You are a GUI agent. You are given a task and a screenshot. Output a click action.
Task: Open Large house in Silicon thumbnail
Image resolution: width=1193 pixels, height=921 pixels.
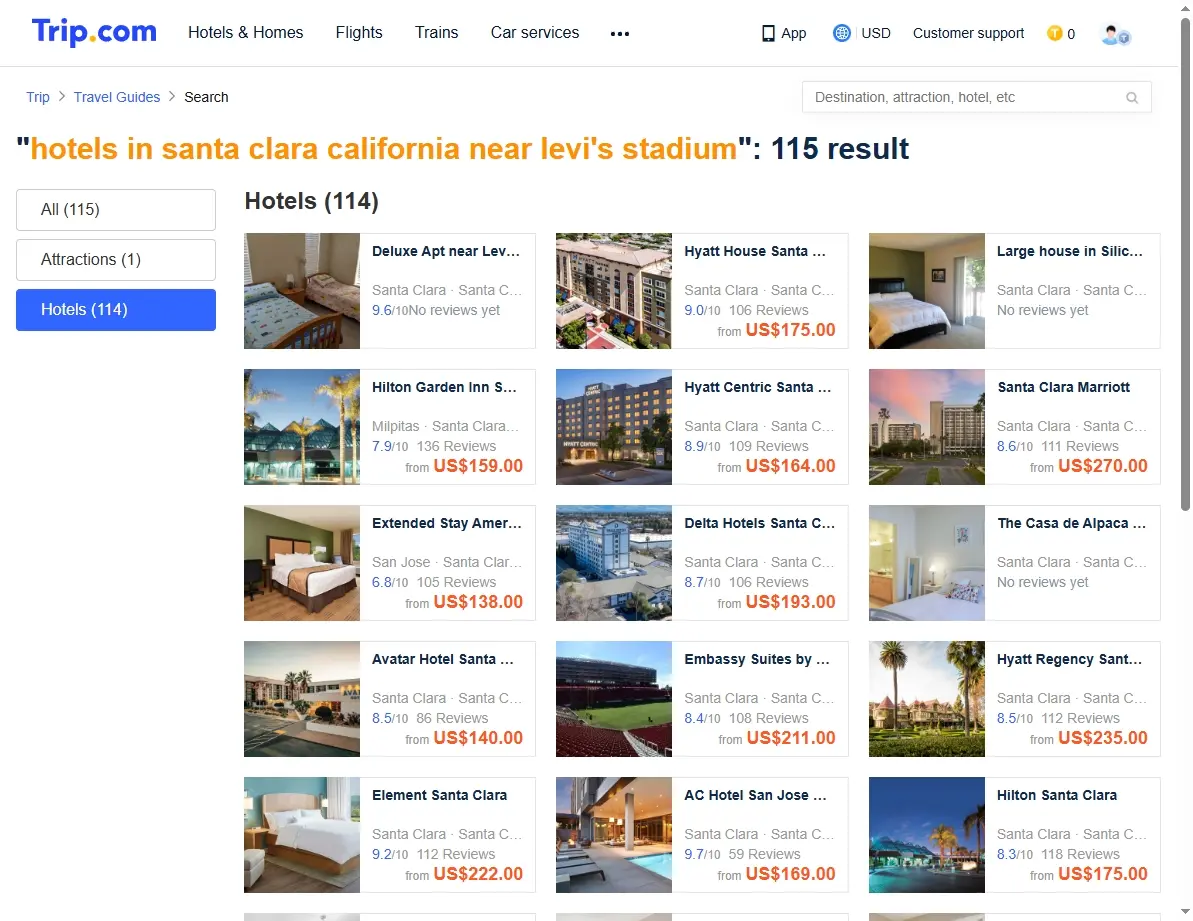[927, 291]
